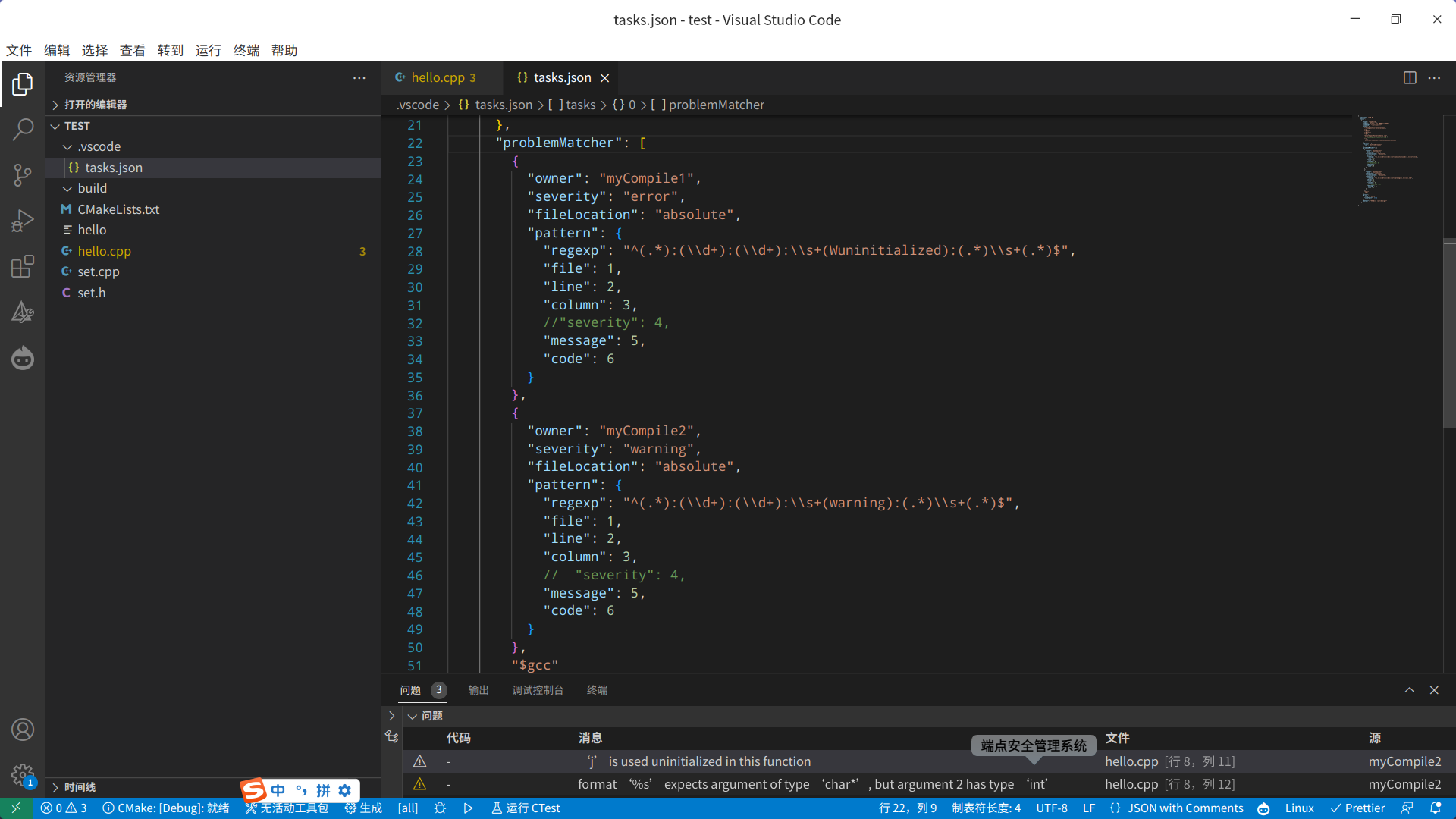This screenshot has height=819, width=1456.
Task: Open the 终端 menu in menu bar
Action: [x=246, y=50]
